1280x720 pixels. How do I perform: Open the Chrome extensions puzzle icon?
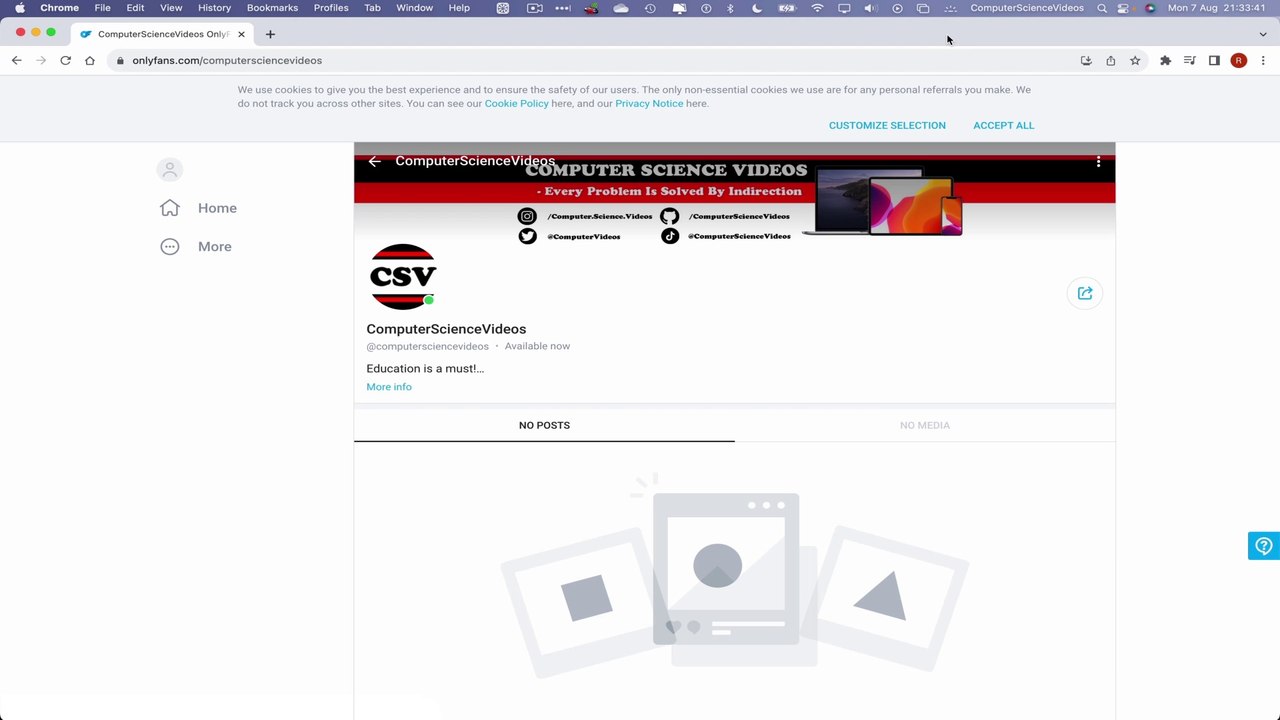[1165, 61]
